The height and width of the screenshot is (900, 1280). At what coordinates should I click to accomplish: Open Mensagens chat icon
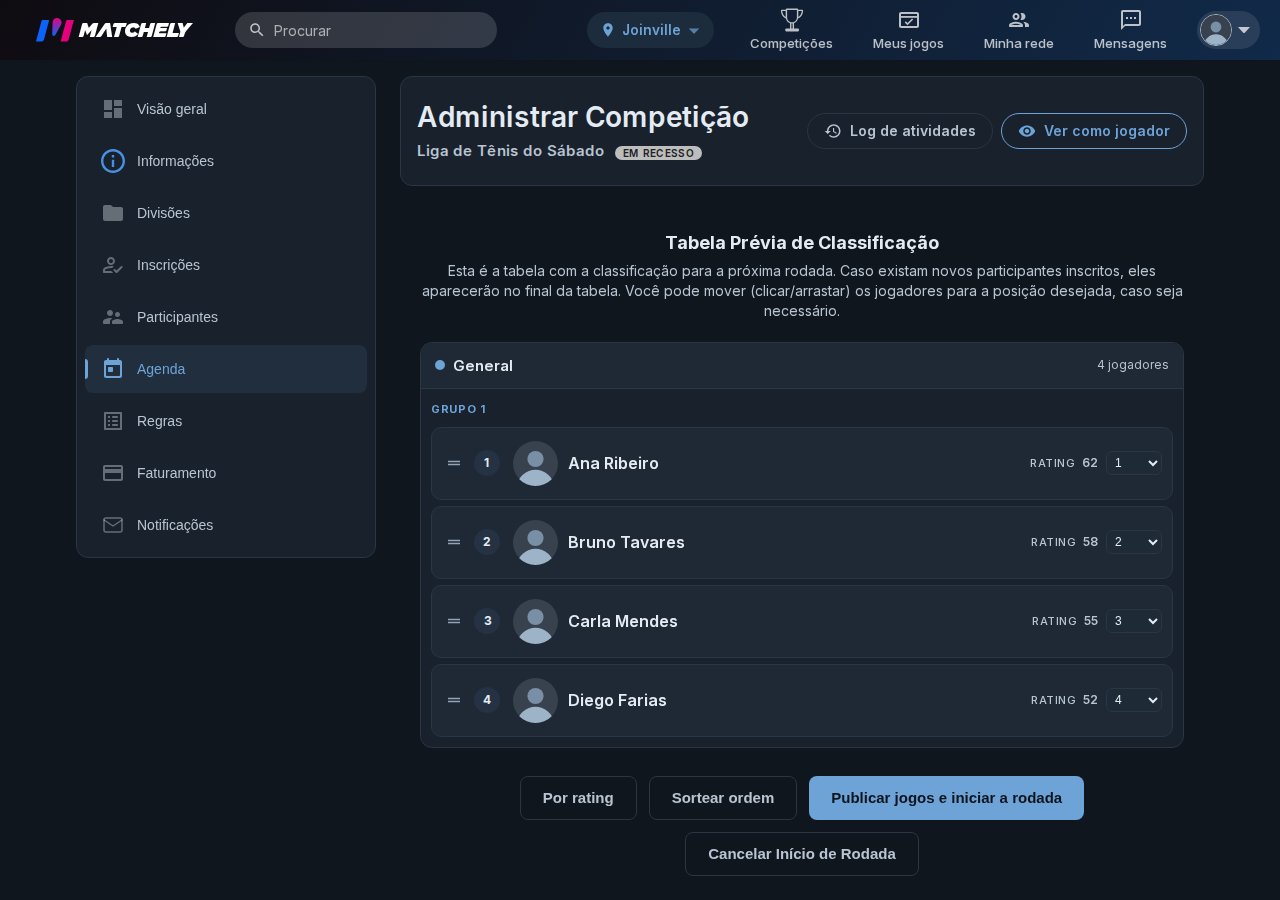(x=1130, y=19)
